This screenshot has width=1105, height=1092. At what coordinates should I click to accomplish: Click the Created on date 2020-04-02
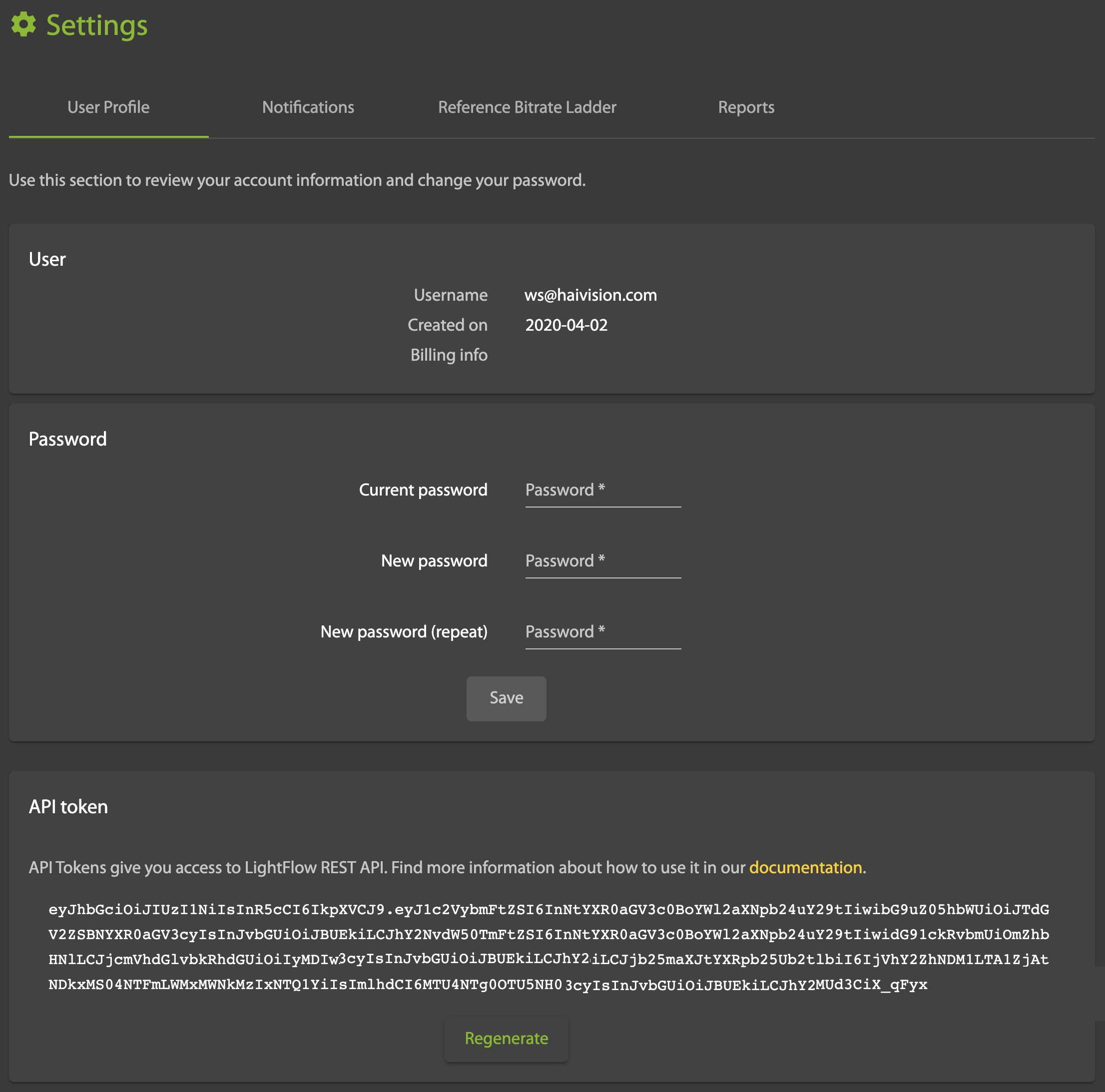pyautogui.click(x=566, y=326)
